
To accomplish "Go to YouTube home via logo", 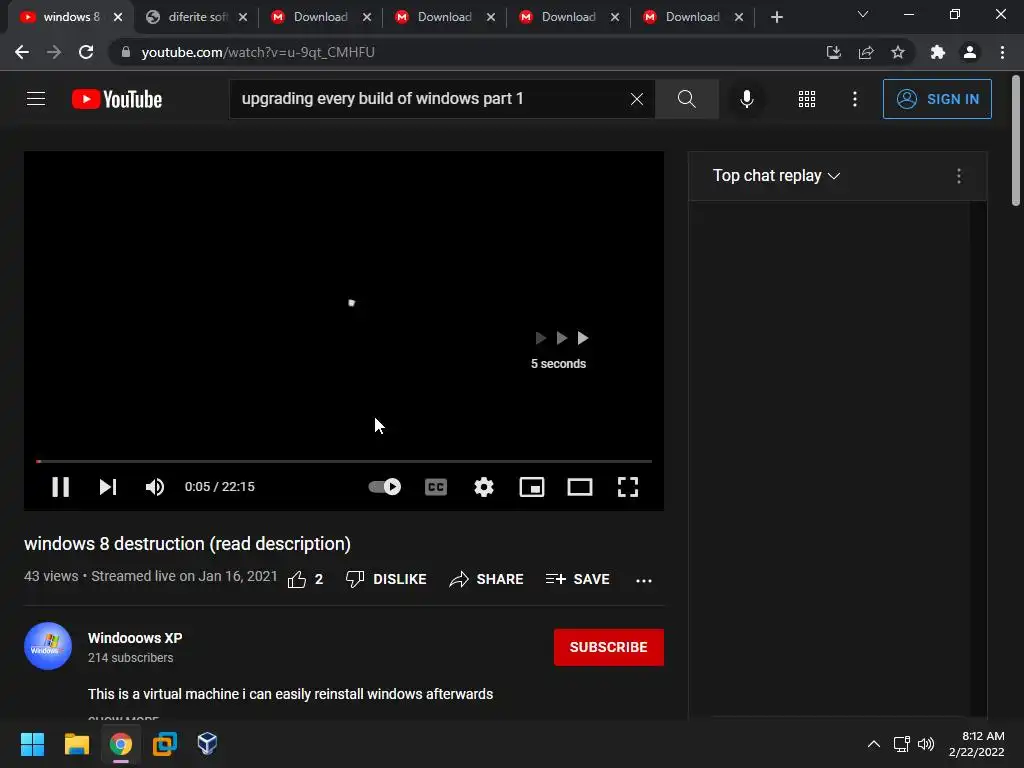I will (x=117, y=99).
